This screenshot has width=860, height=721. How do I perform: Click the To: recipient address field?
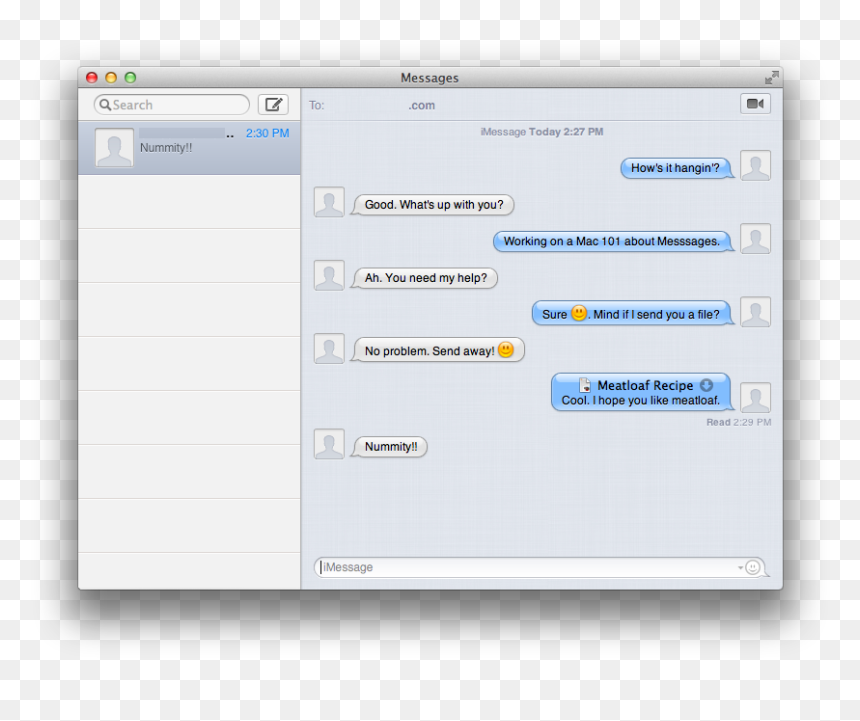(x=521, y=105)
